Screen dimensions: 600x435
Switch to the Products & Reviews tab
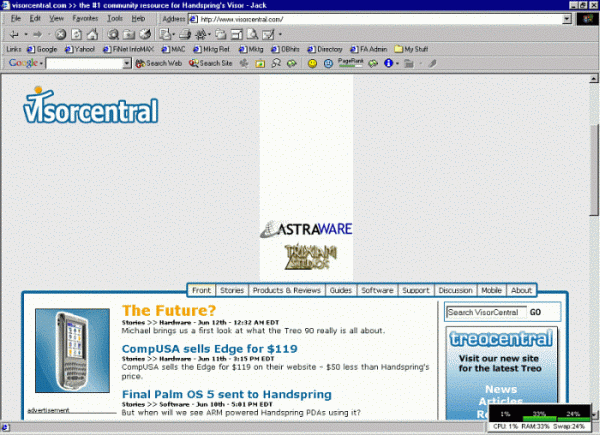[286, 290]
